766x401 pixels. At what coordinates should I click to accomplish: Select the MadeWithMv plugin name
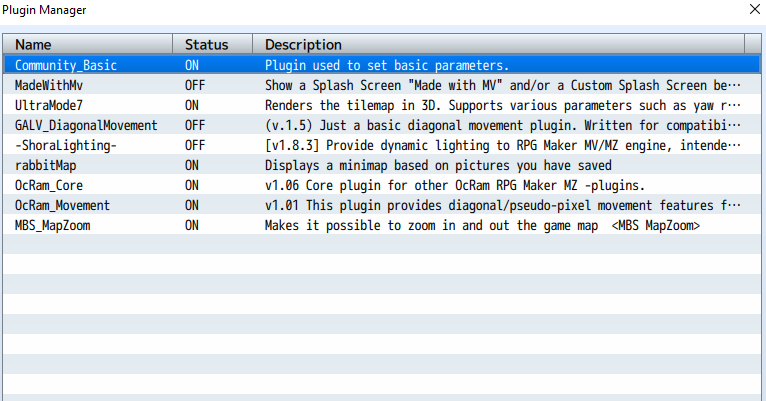click(x=49, y=85)
